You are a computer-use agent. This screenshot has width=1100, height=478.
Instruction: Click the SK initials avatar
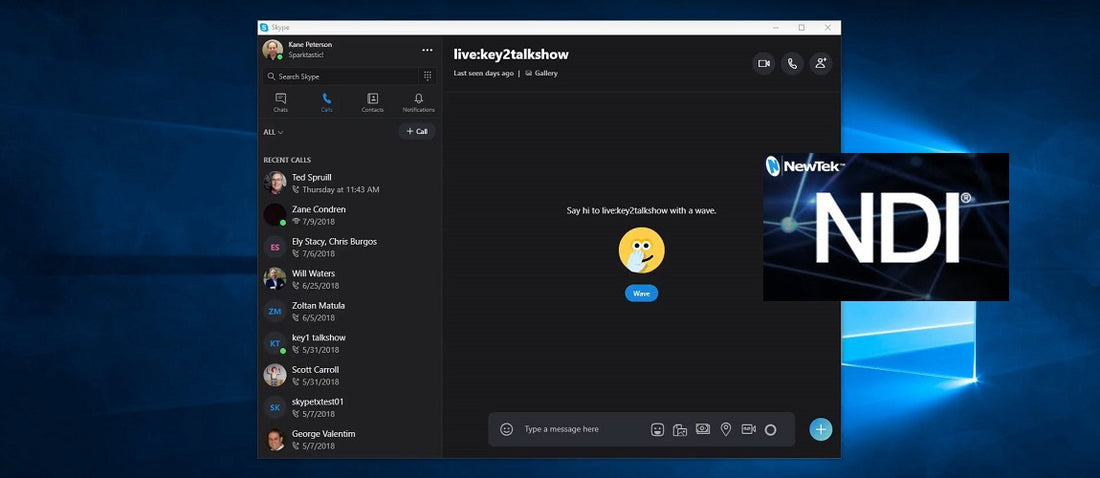(275, 407)
